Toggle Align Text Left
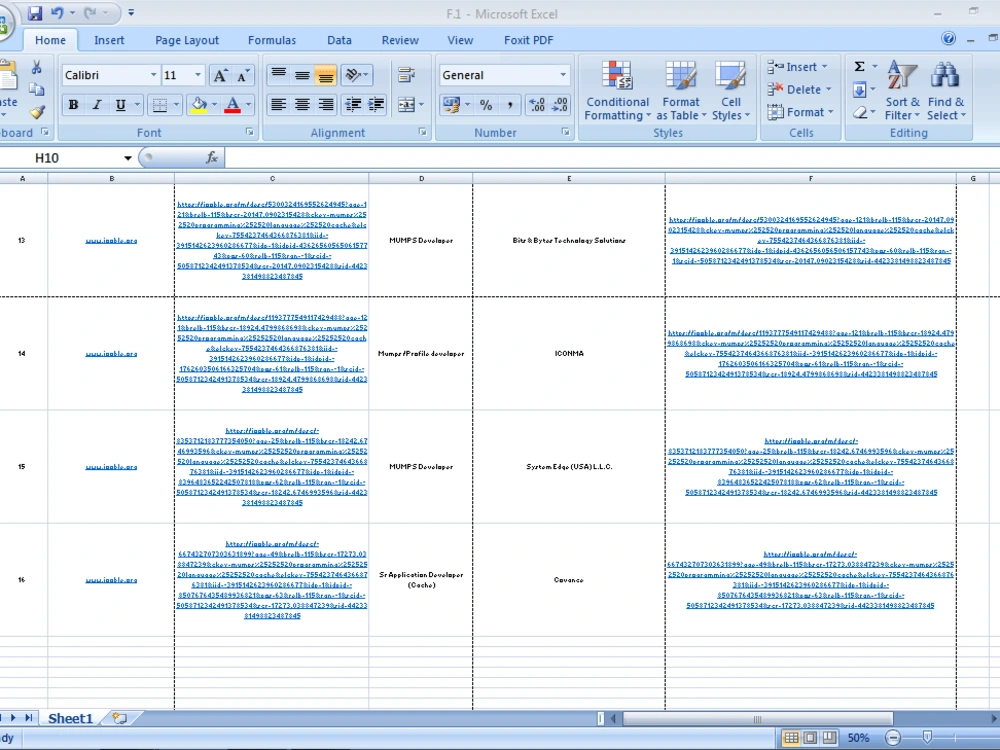 278,105
